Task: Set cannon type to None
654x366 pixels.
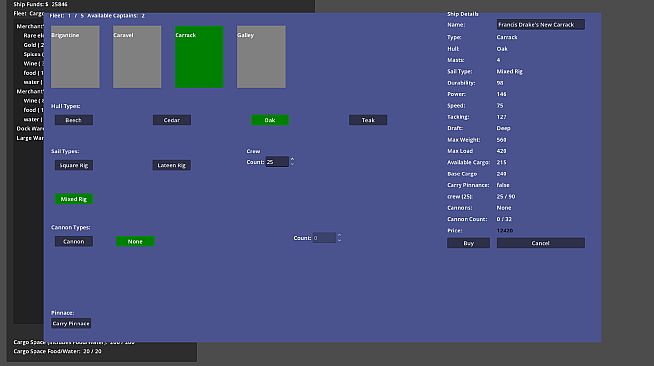Action: point(135,241)
